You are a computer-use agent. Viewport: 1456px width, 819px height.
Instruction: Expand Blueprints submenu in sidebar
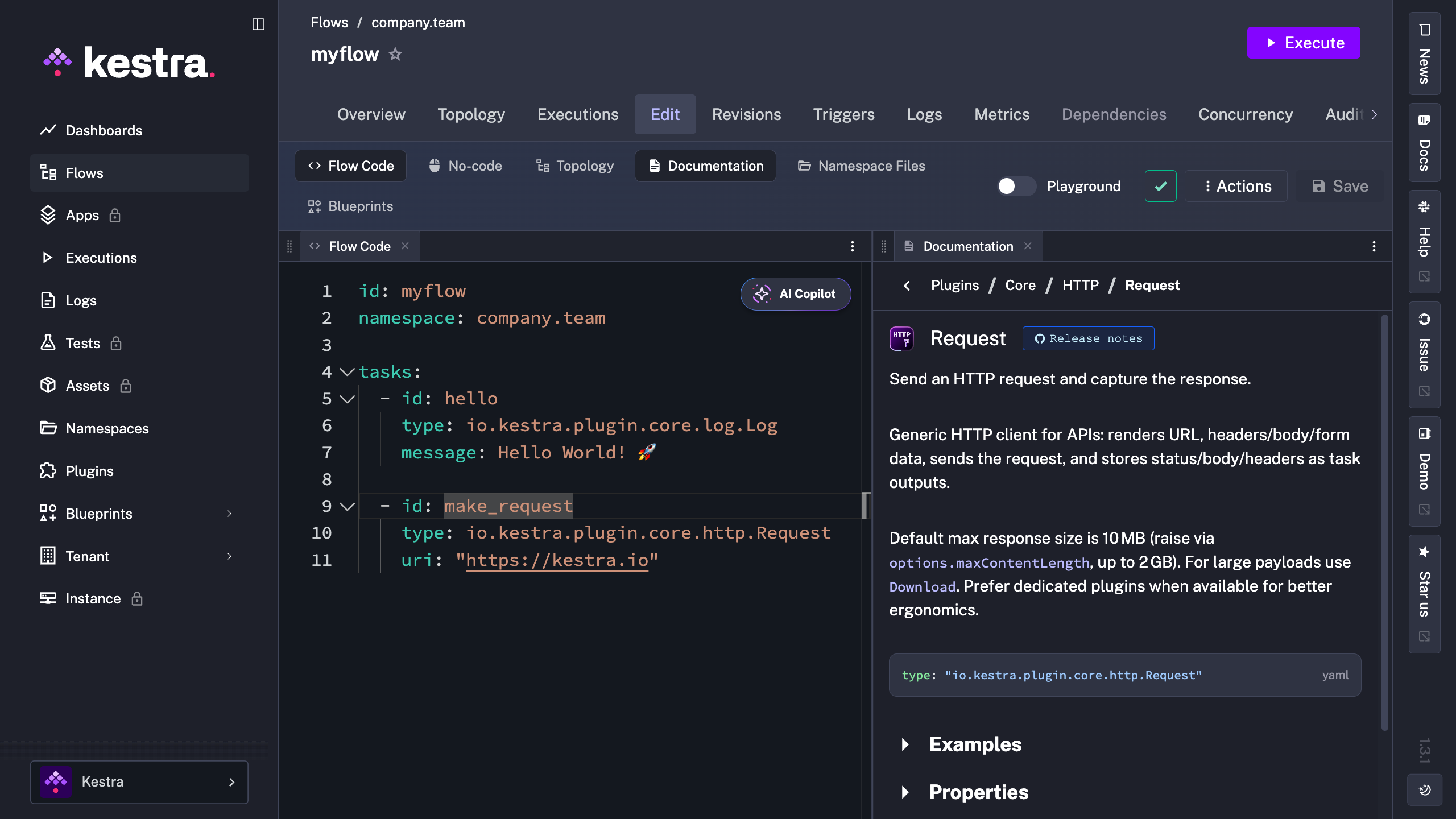tap(229, 514)
